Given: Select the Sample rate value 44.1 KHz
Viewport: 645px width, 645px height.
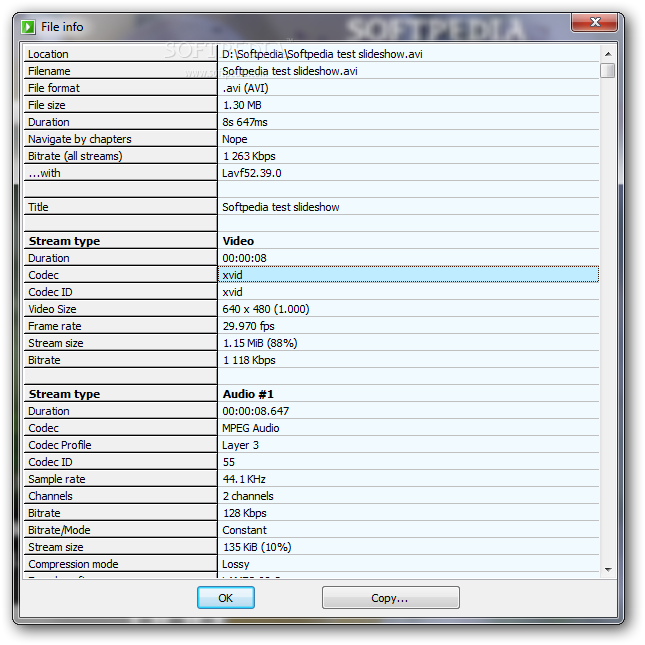Looking at the screenshot, I should [244, 479].
